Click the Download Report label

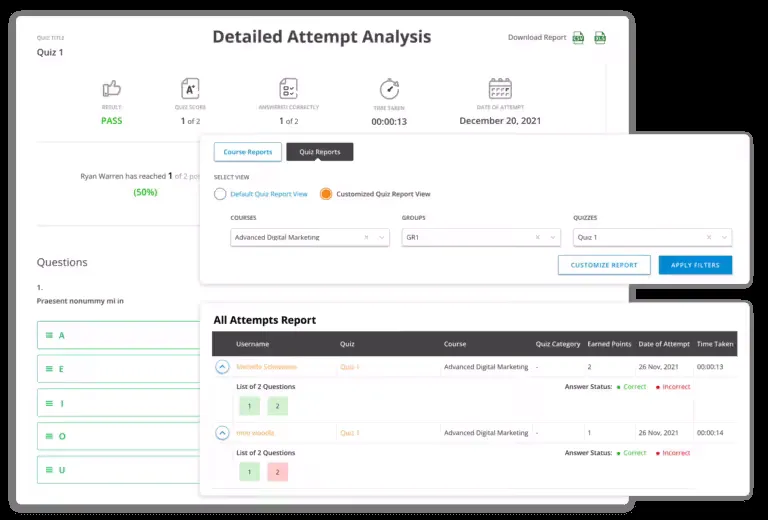click(537, 37)
